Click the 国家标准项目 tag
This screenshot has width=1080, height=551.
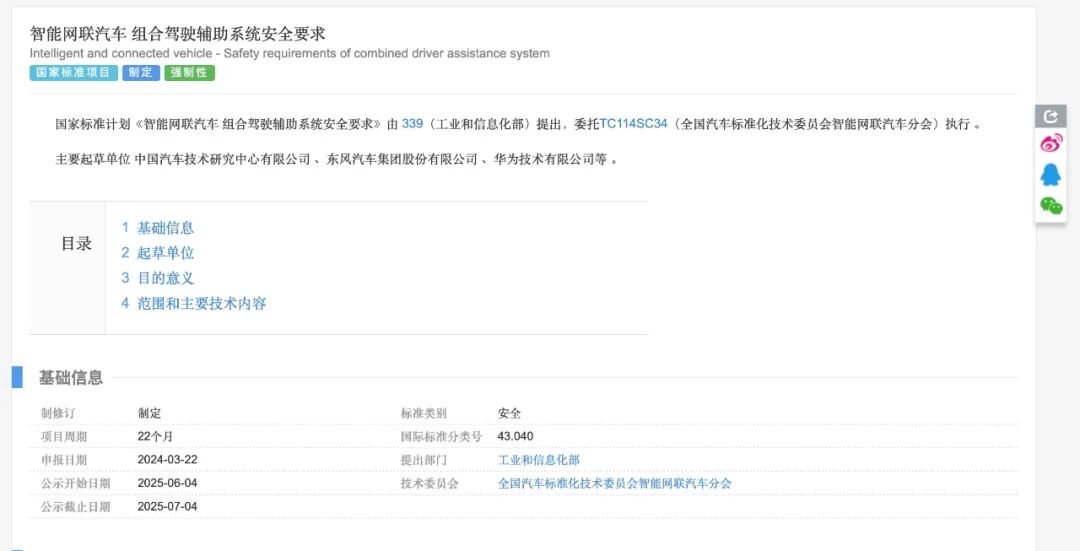pyautogui.click(x=74, y=72)
